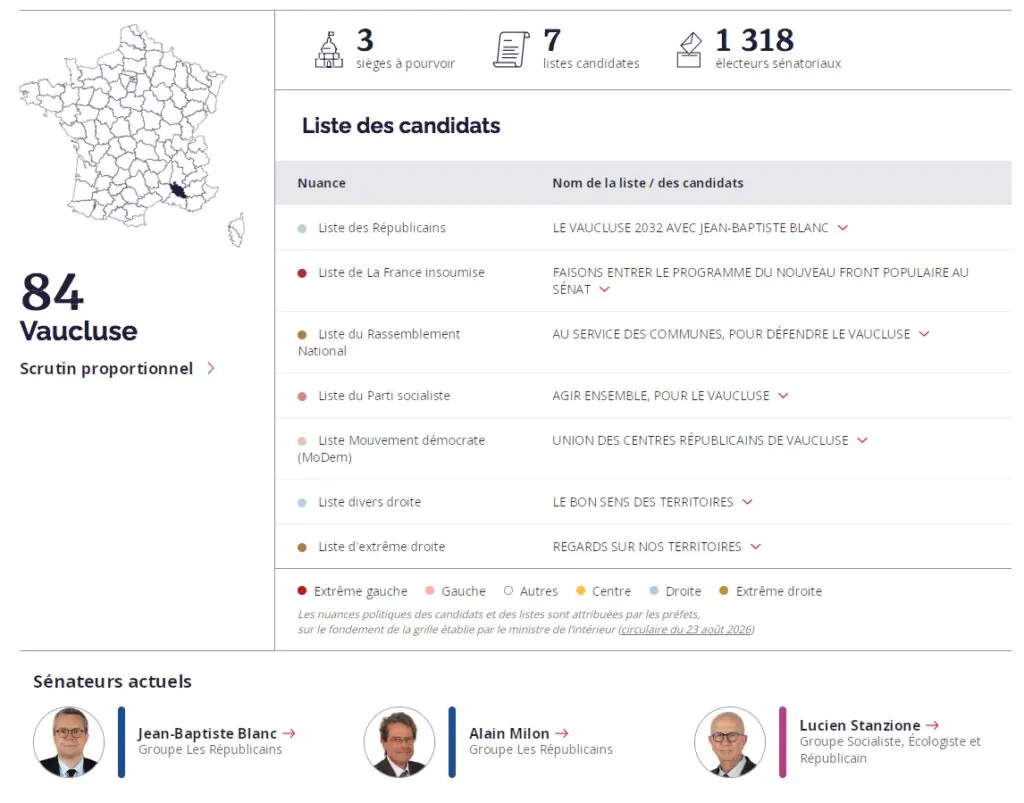This screenshot has width=1024, height=803.
Task: Open the circulaire du 23 août 2026 link
Action: pyautogui.click(x=686, y=630)
